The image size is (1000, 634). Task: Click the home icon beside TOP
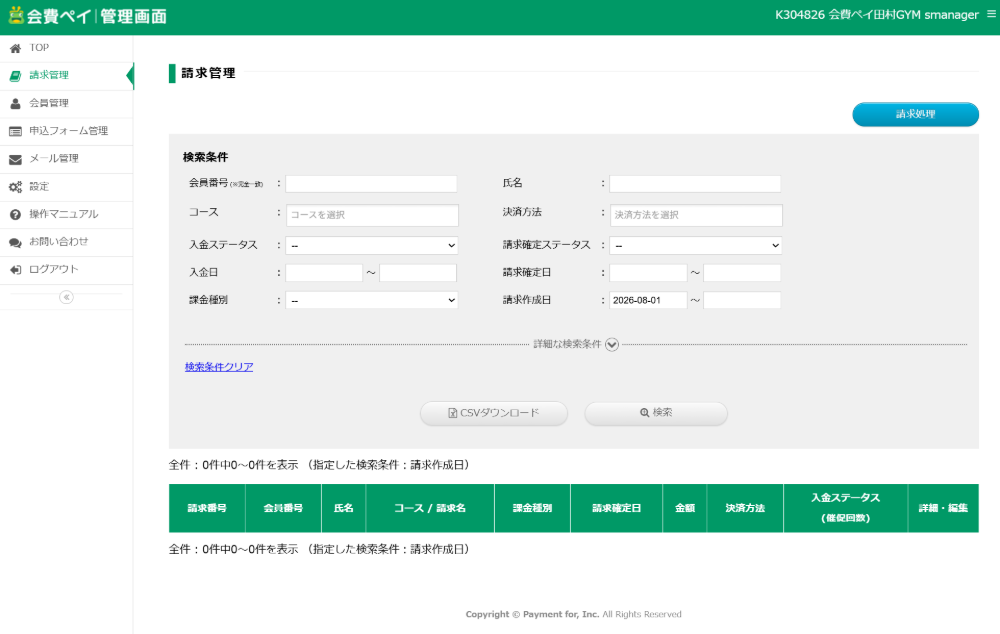pos(15,48)
